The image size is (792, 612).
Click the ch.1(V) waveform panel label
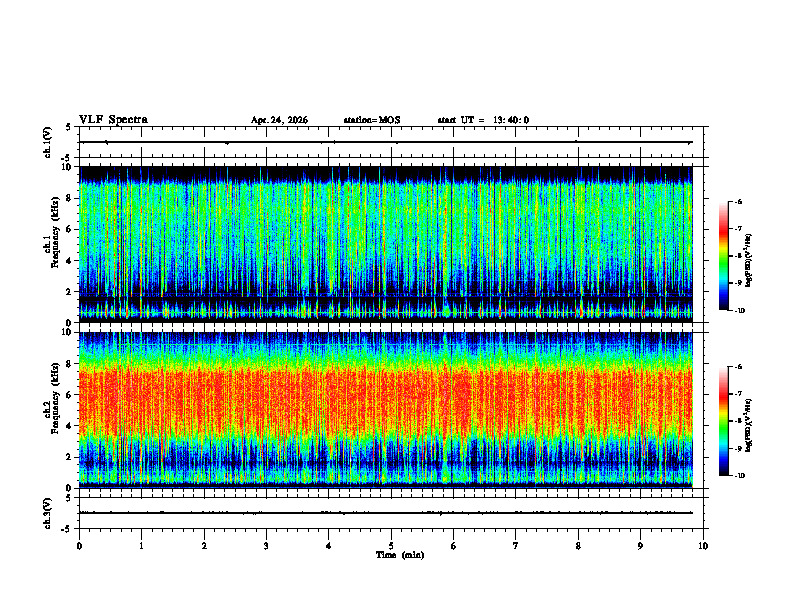coord(48,142)
